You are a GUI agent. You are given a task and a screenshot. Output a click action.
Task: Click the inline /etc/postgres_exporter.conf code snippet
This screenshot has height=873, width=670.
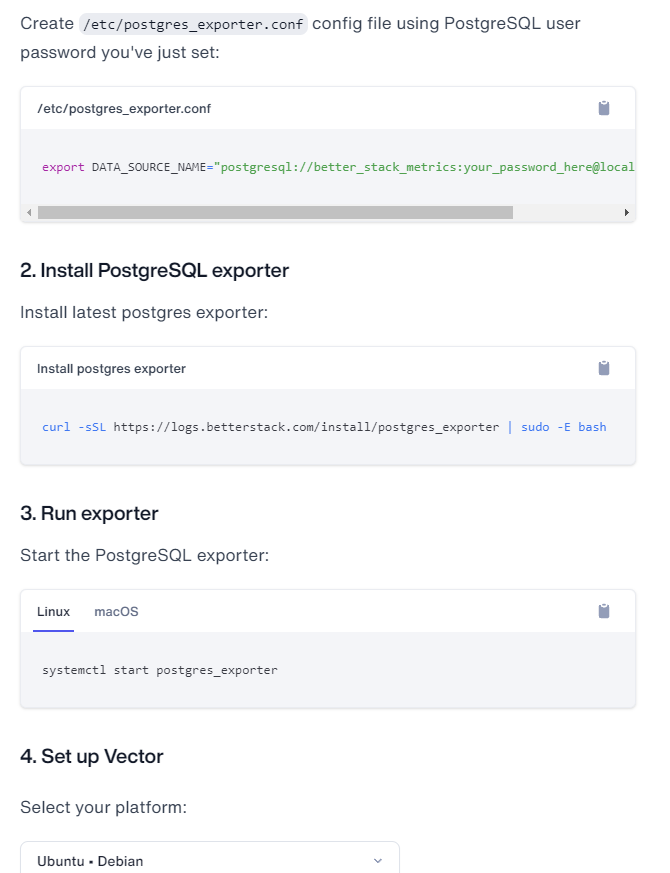tap(193, 23)
